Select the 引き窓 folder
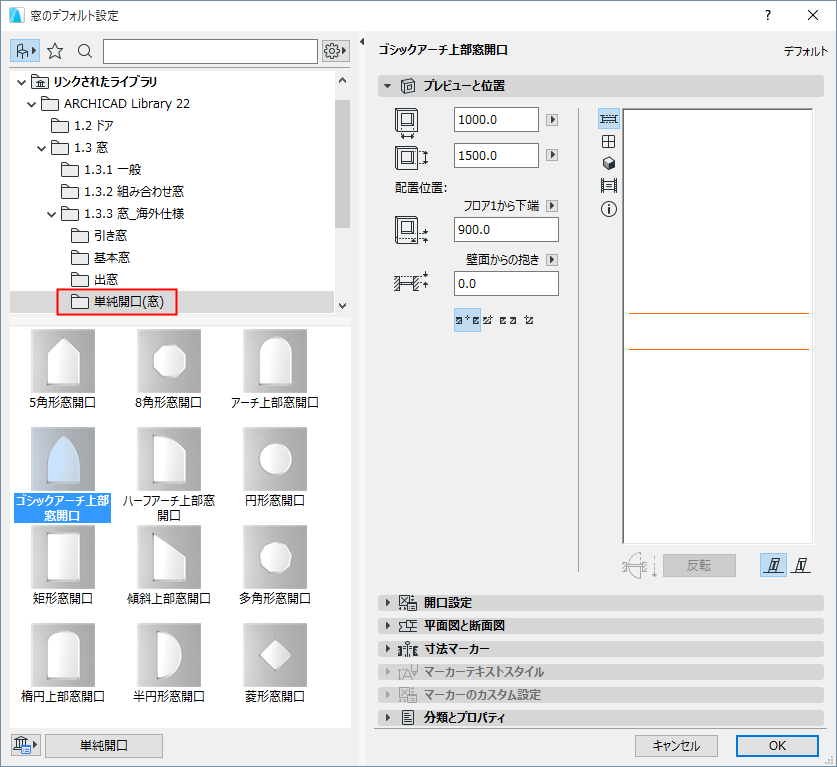Viewport: 837px width, 767px height. pos(99,236)
